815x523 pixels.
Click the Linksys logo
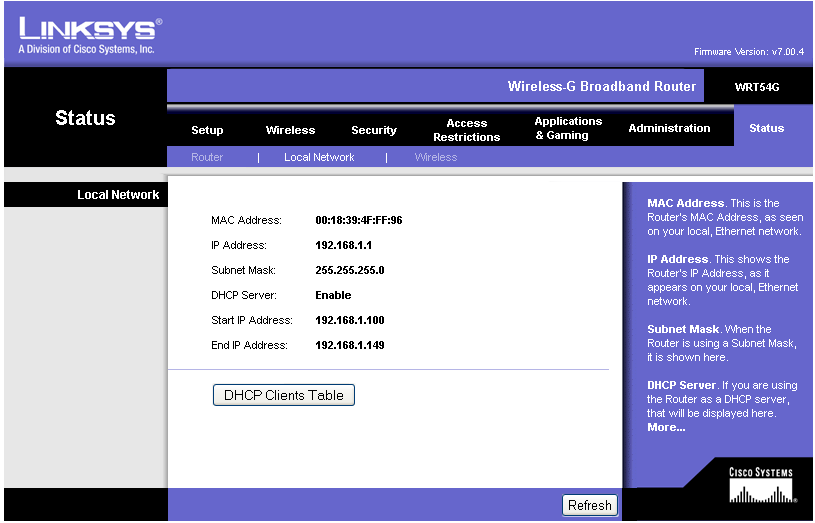(90, 35)
